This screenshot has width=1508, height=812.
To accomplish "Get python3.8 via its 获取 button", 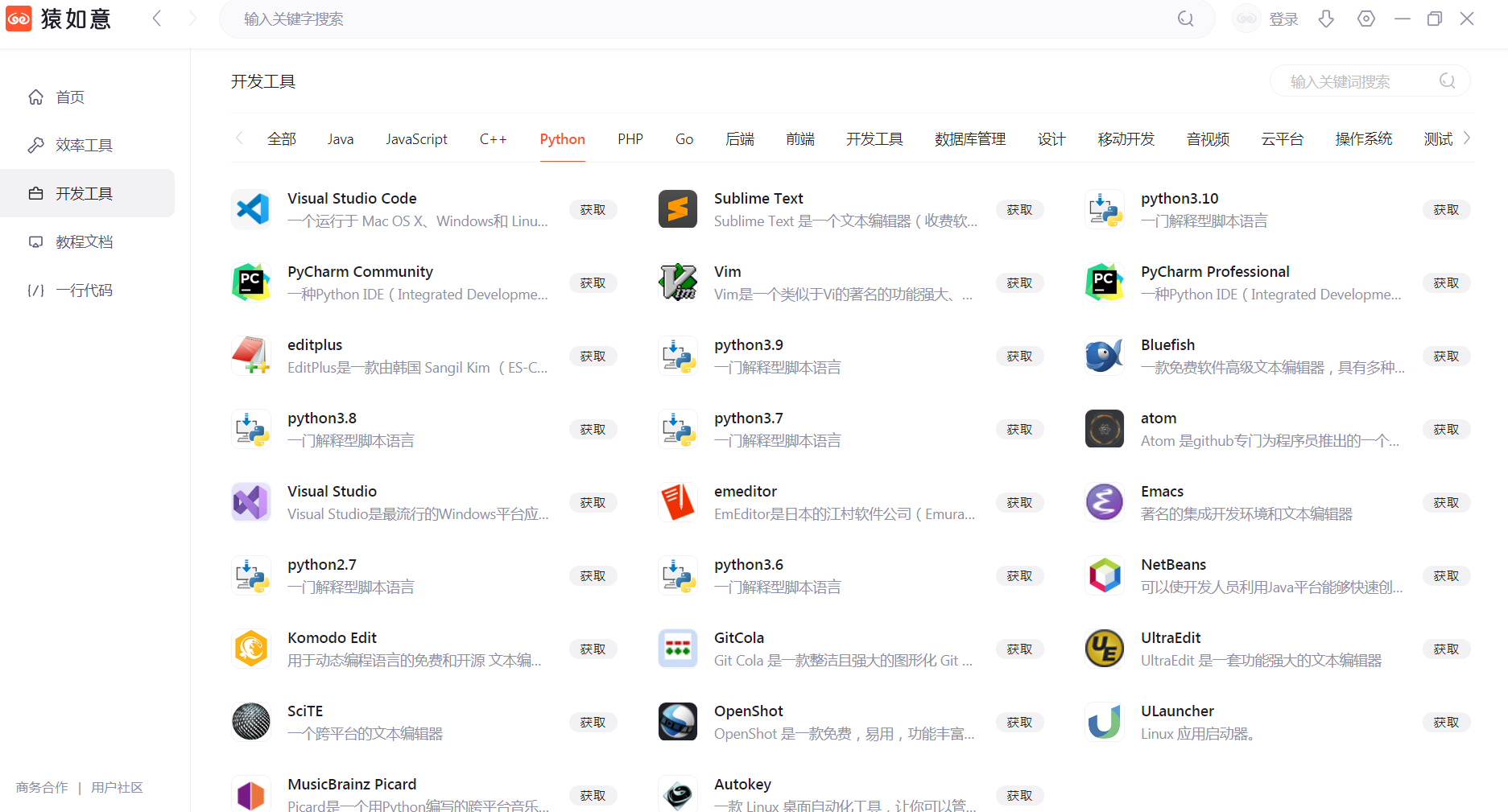I will pyautogui.click(x=593, y=430).
